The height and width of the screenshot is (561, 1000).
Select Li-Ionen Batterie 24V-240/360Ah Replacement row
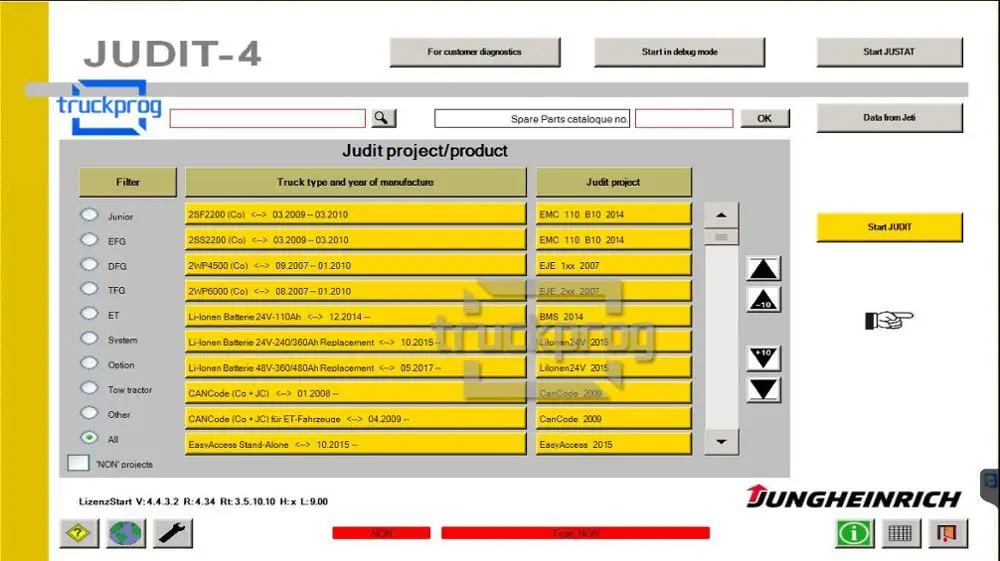[356, 342]
